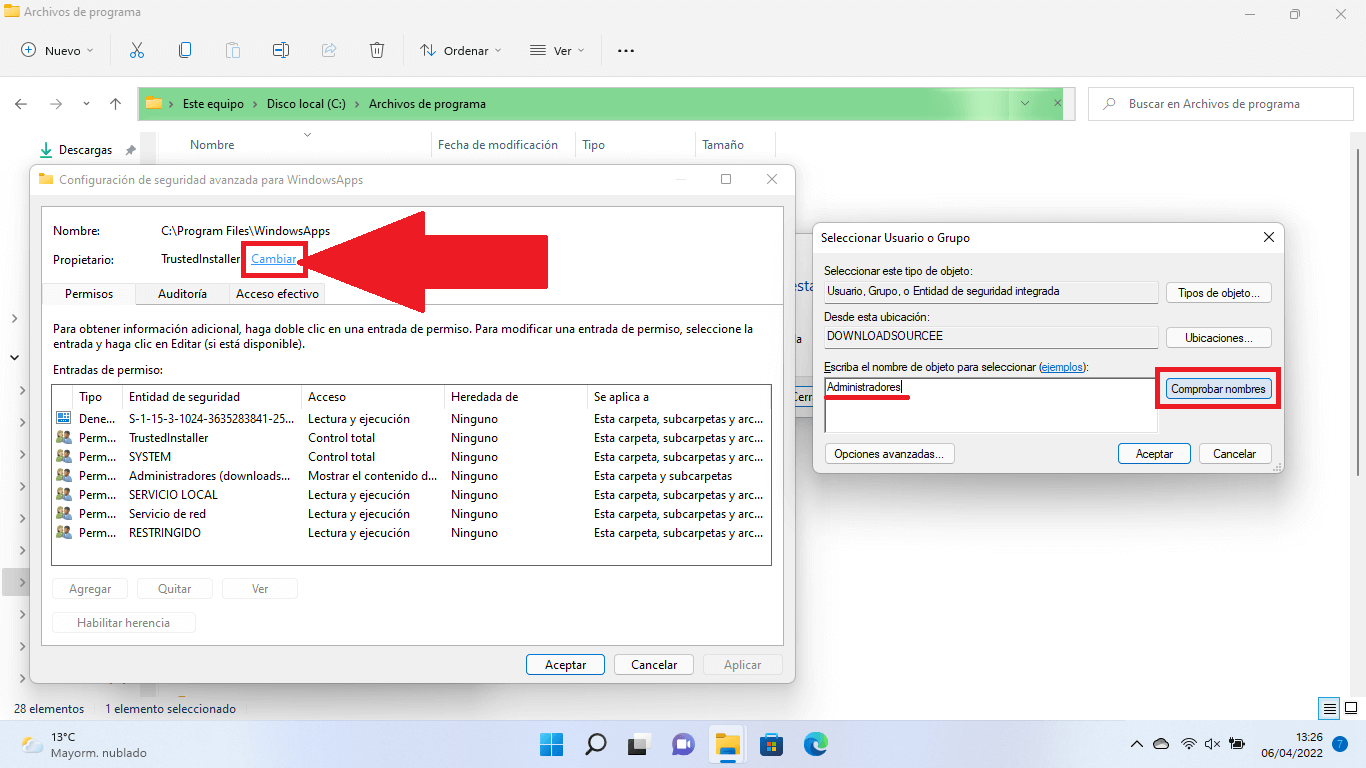Image resolution: width=1366 pixels, height=768 pixels.
Task: Open the Nuevo dropdown menu
Action: pyautogui.click(x=57, y=50)
